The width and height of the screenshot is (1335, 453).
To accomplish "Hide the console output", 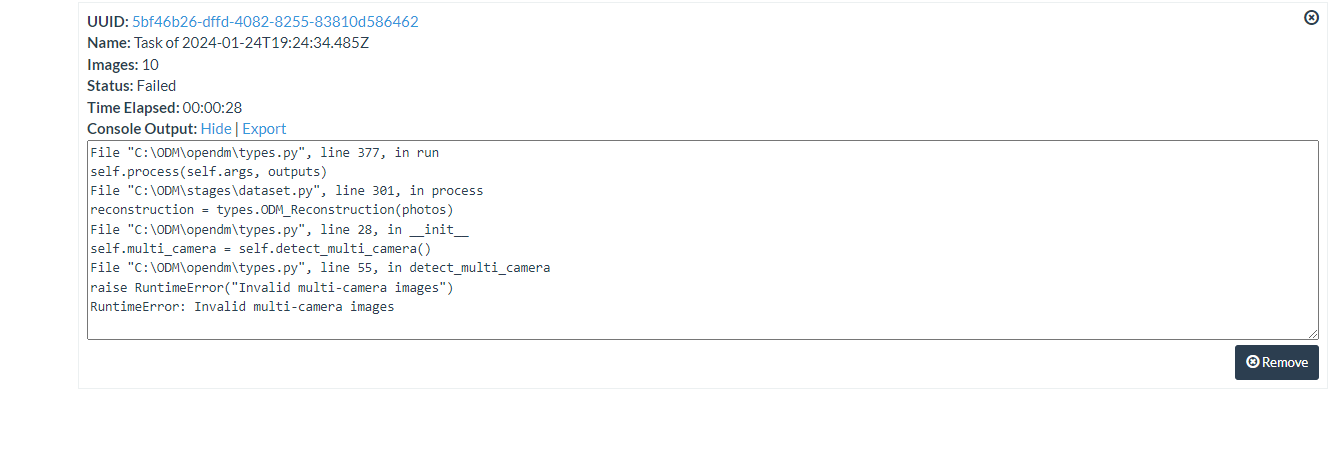I will (x=215, y=129).
